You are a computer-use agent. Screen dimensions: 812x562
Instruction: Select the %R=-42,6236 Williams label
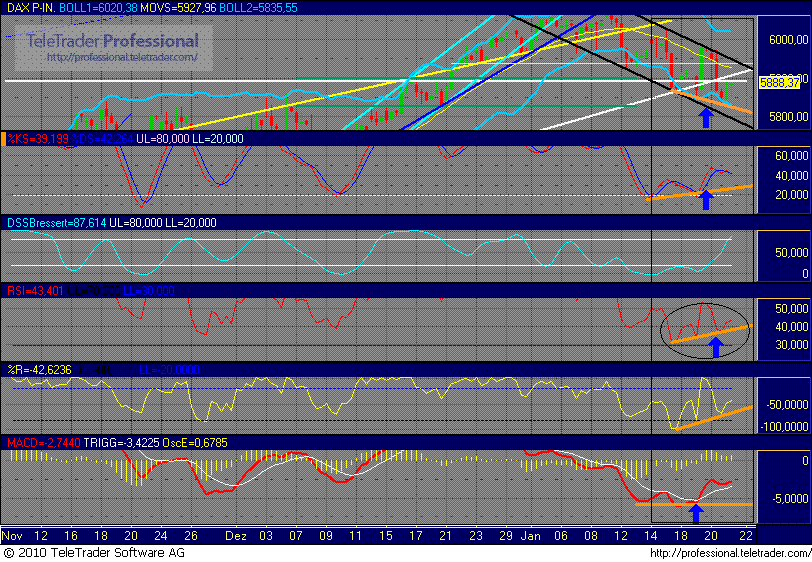click(x=39, y=369)
